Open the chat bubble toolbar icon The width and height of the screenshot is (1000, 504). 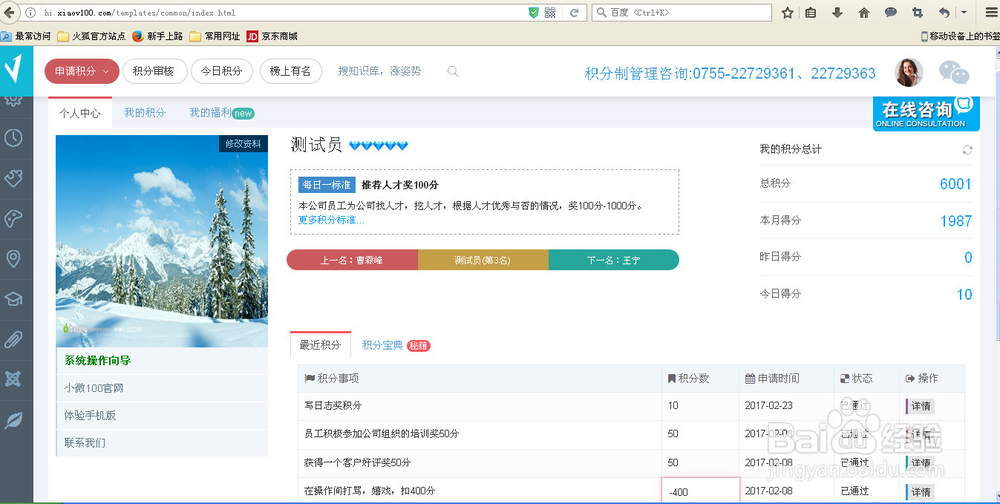tap(891, 13)
